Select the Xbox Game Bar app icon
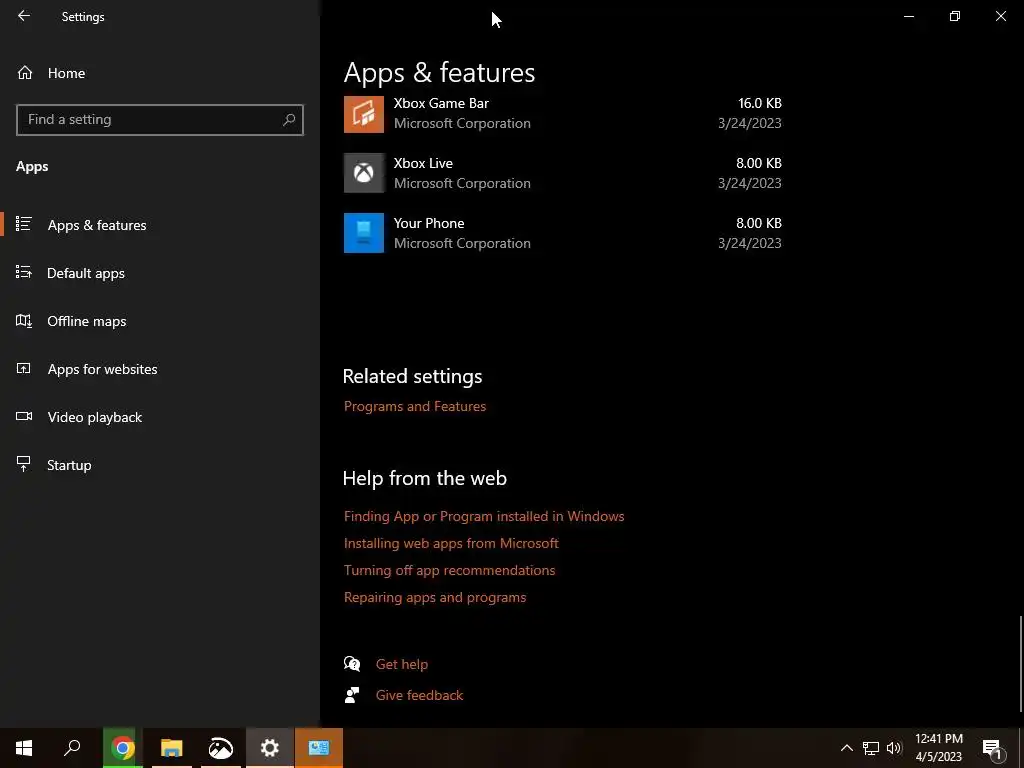The height and width of the screenshot is (768, 1024). [x=364, y=114]
